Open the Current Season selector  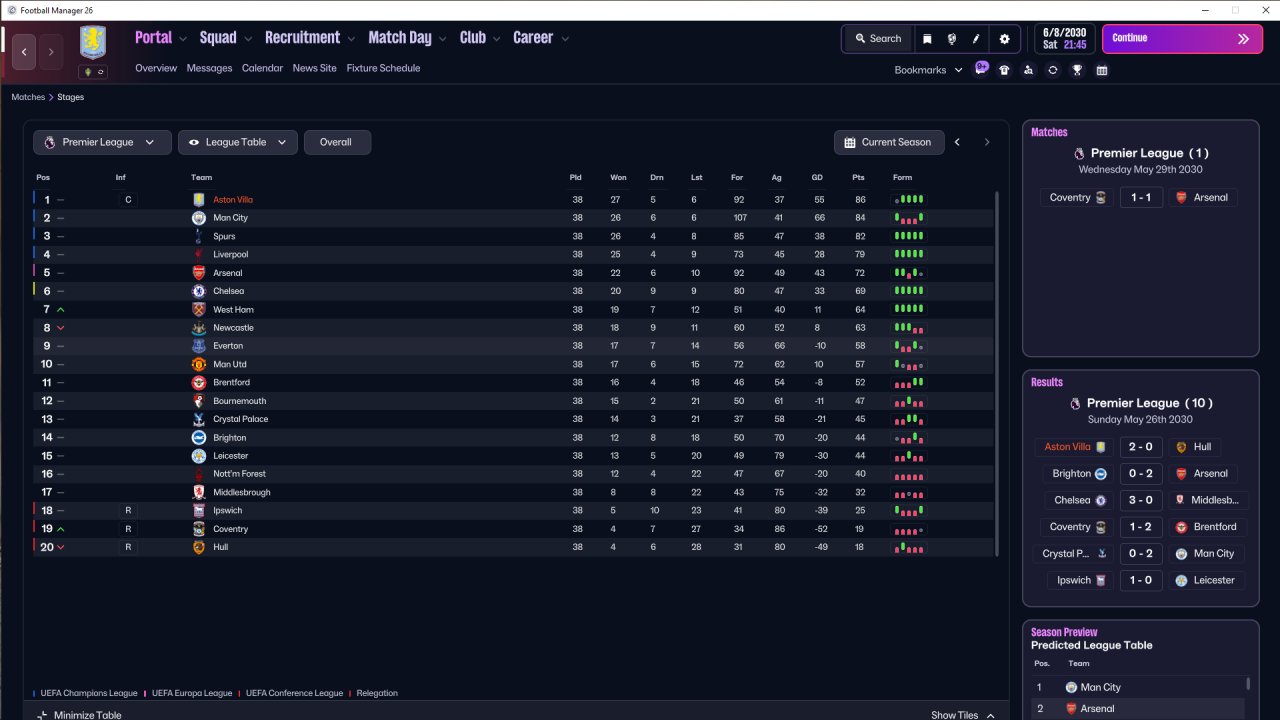(x=888, y=142)
